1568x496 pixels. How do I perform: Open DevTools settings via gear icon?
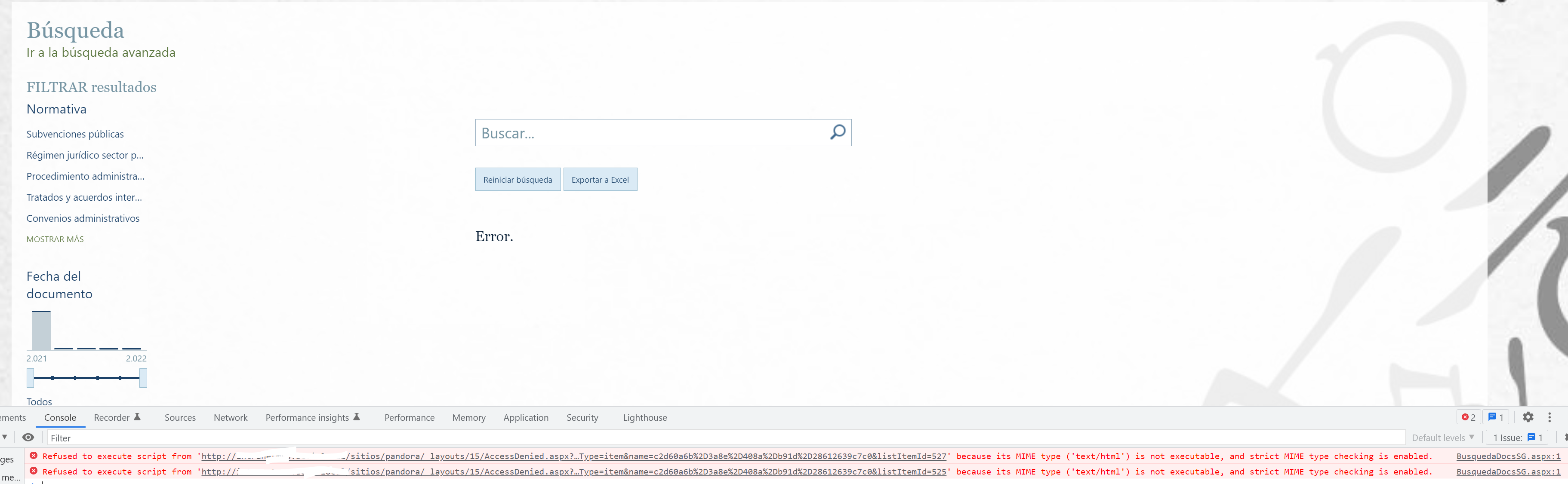[1529, 417]
